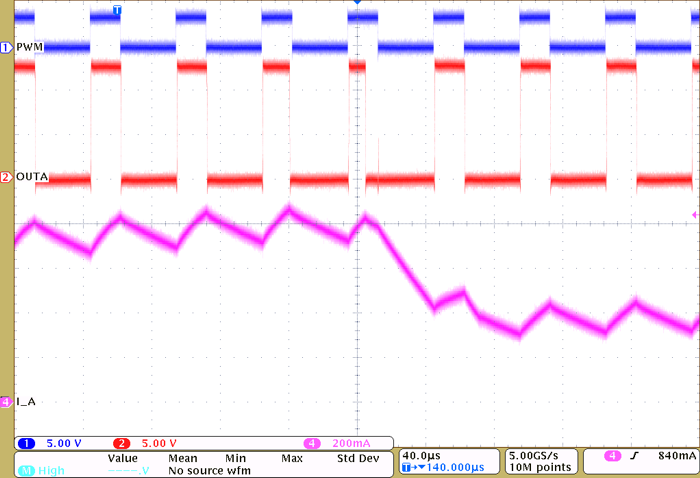Image resolution: width=700 pixels, height=478 pixels.
Task: Click the 840mA trigger level readout
Action: [x=677, y=456]
